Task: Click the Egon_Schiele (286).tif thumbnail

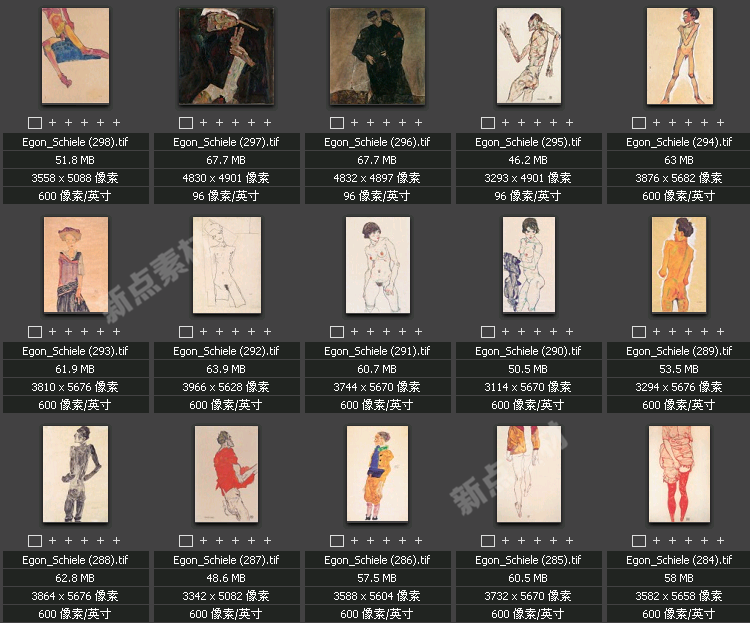Action: point(377,473)
